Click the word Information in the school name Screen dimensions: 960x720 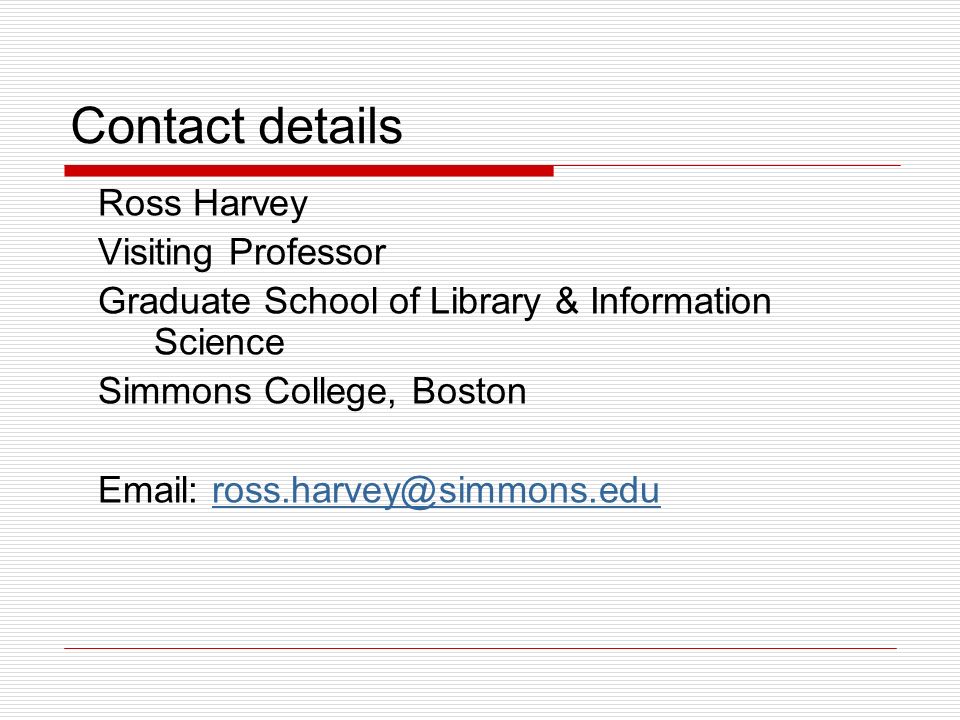click(x=680, y=301)
